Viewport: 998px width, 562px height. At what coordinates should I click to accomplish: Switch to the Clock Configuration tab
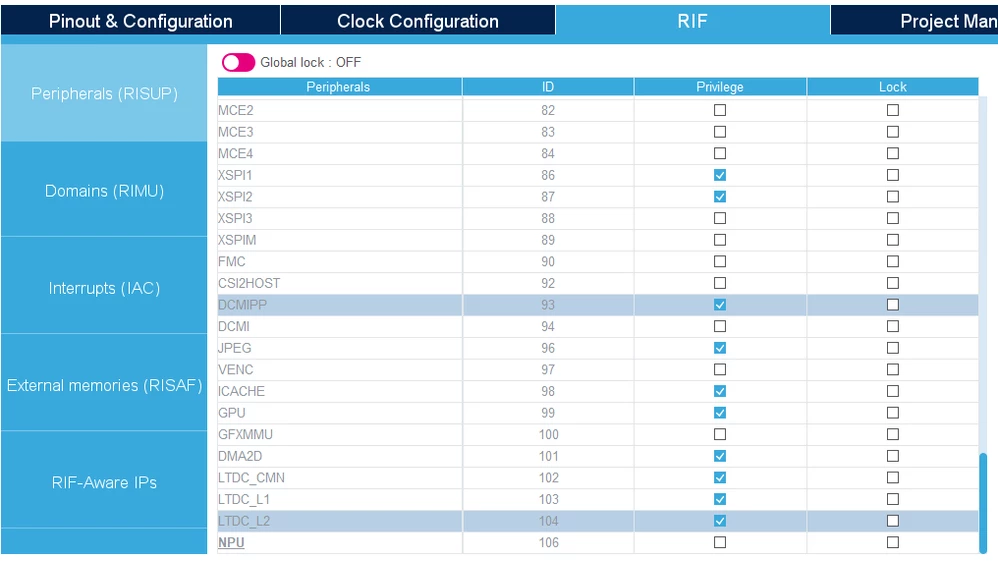(x=418, y=21)
